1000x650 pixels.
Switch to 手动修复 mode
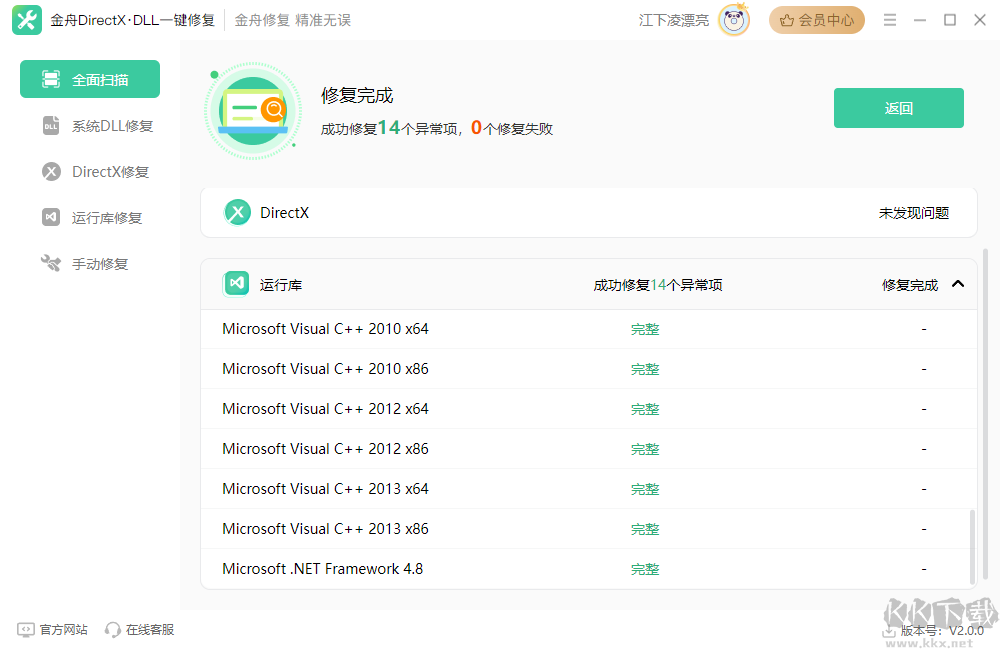[x=95, y=263]
